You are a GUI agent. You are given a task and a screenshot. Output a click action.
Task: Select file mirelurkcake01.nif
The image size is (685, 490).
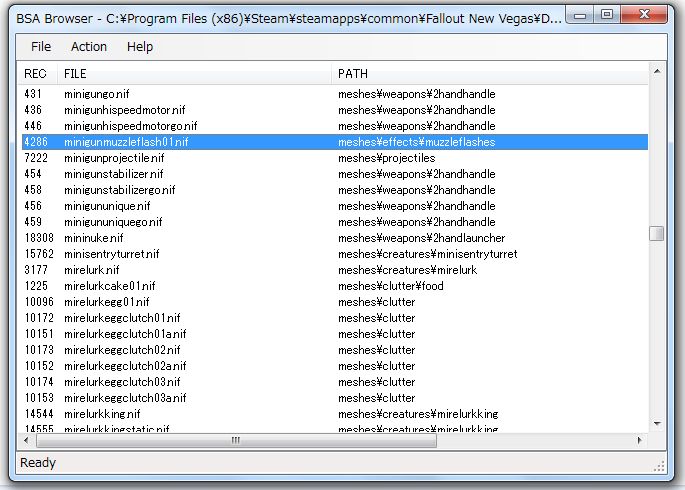pos(110,286)
